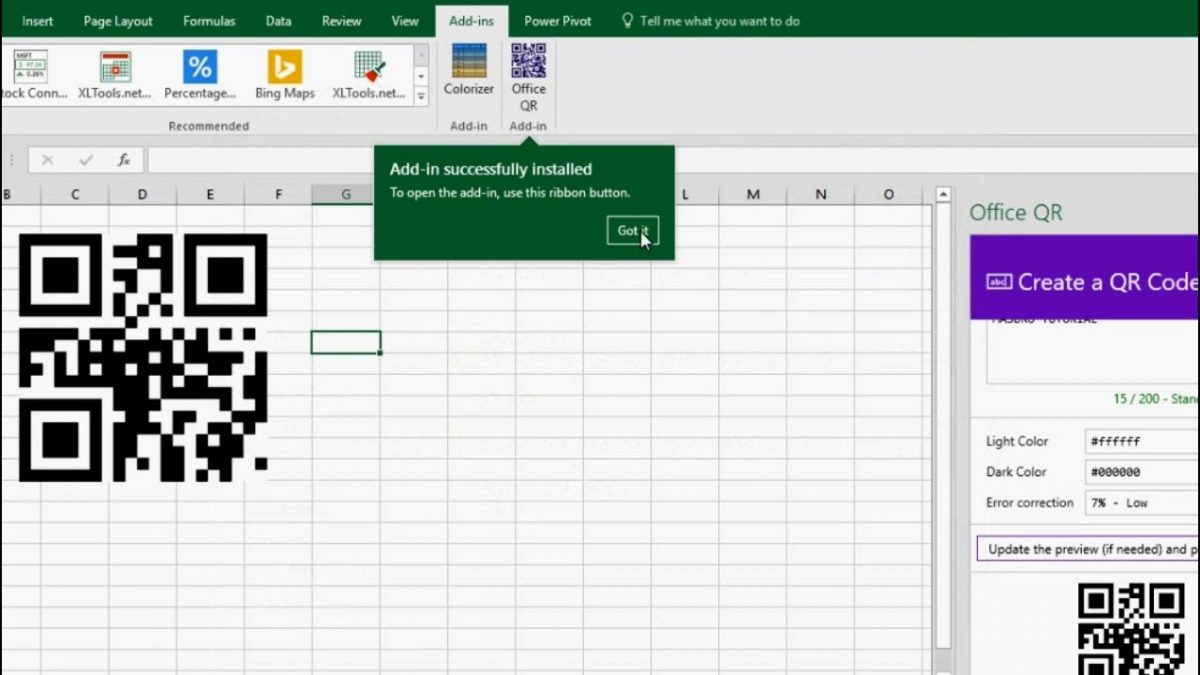Select column F header

pos(278,194)
